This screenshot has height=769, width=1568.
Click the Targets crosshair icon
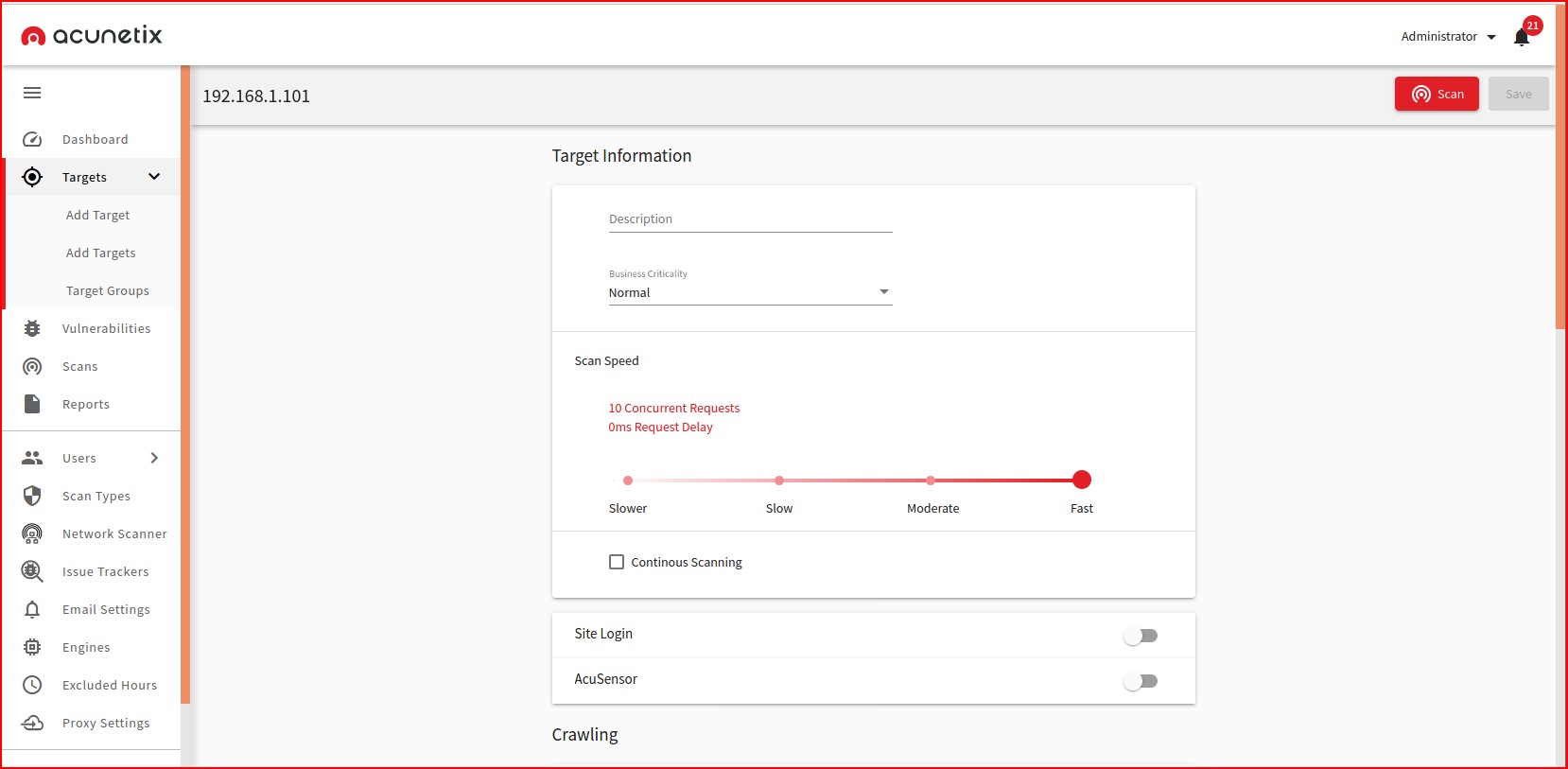[x=32, y=177]
